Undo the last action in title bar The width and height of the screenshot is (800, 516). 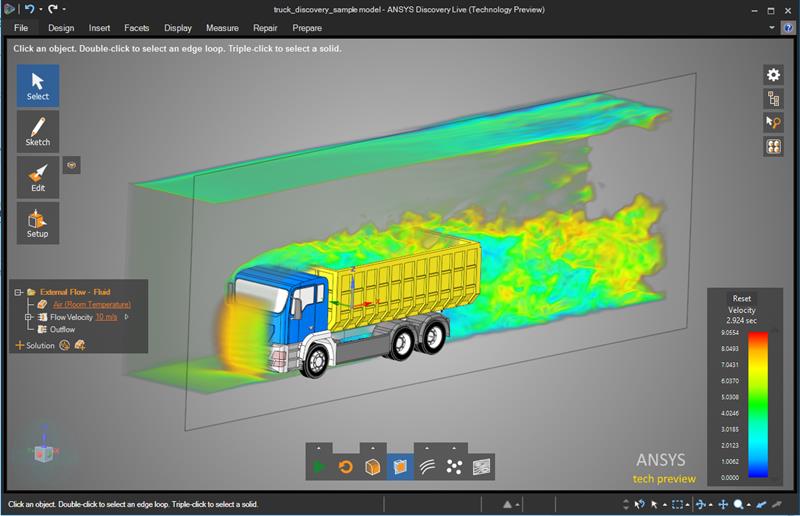click(30, 9)
